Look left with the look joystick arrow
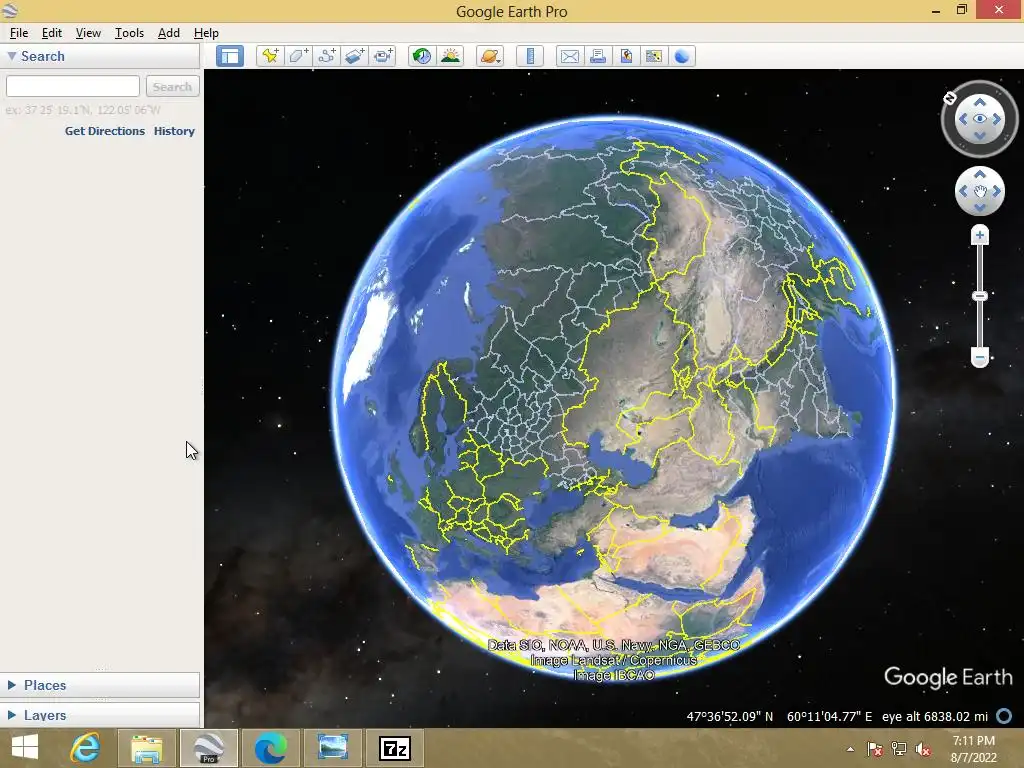Screen dimensions: 1024x768 click(963, 119)
